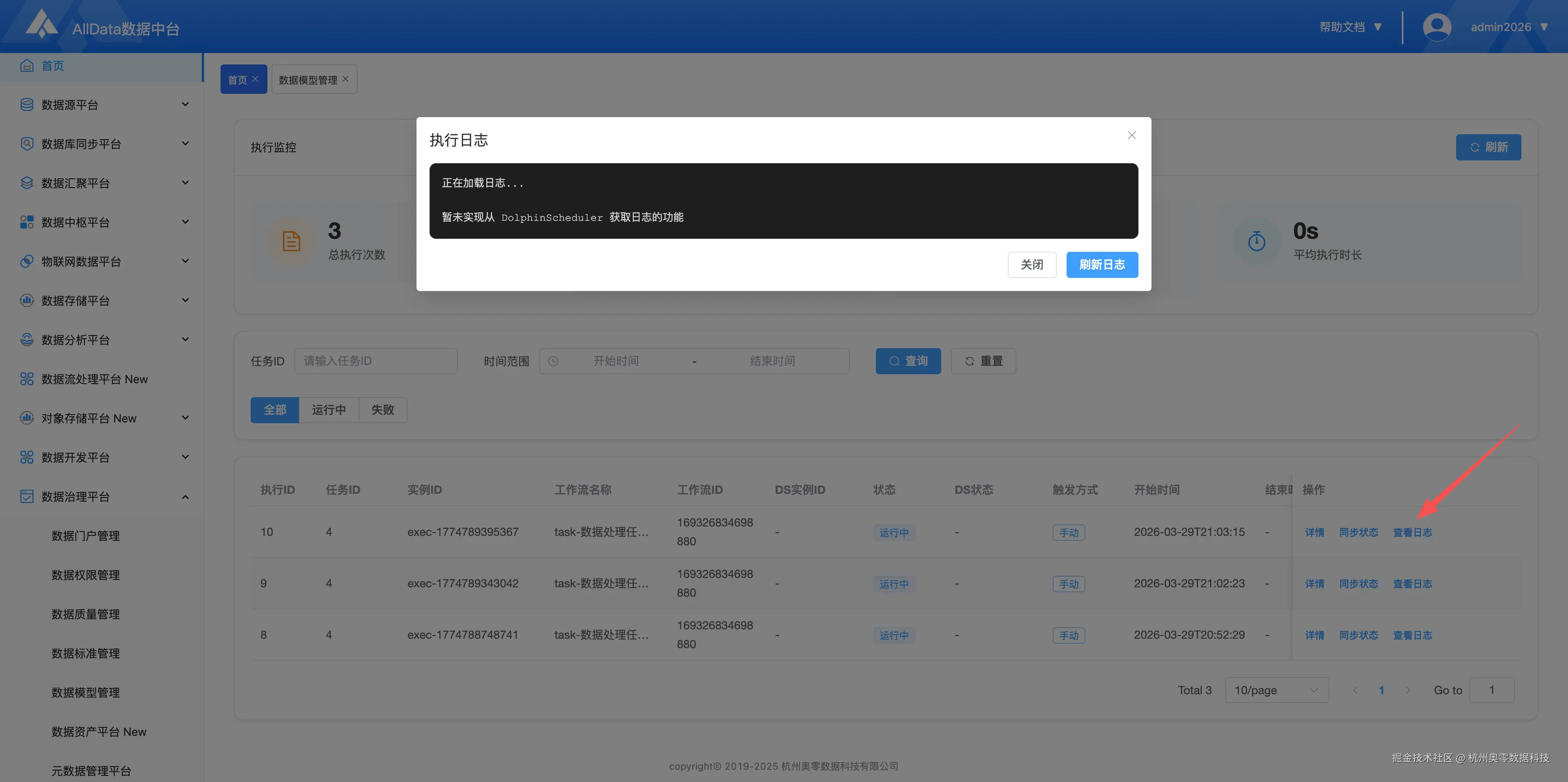
Task: Click the 数据源平台 database icon
Action: tap(27, 104)
